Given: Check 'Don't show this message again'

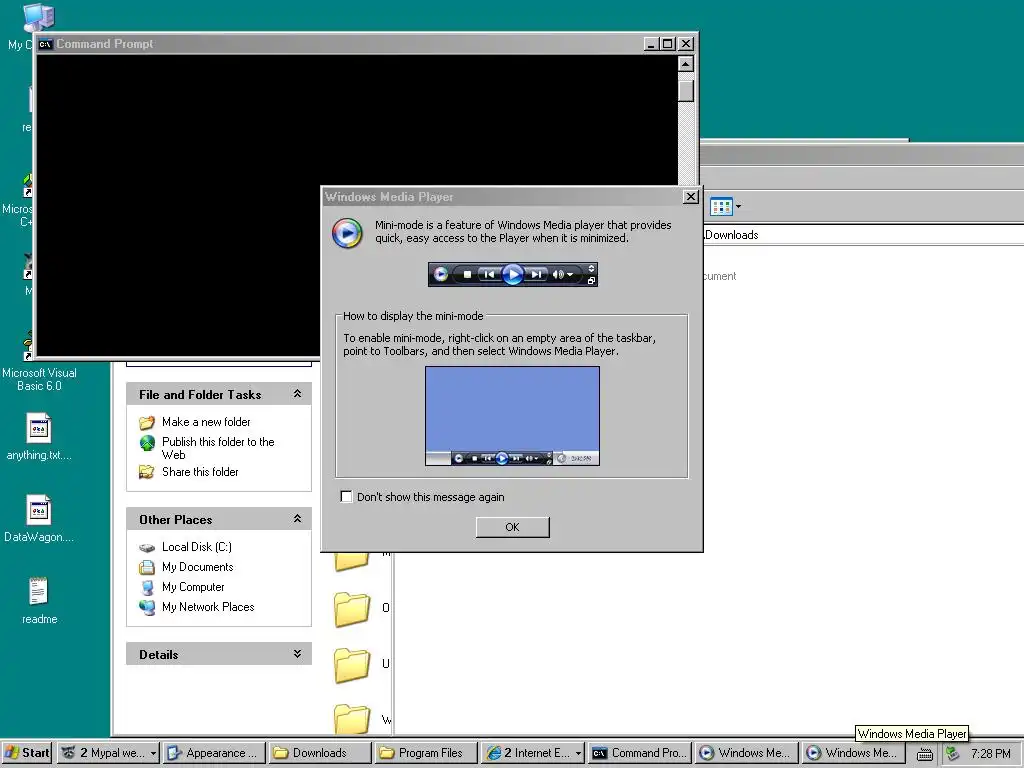Looking at the screenshot, I should [x=347, y=497].
